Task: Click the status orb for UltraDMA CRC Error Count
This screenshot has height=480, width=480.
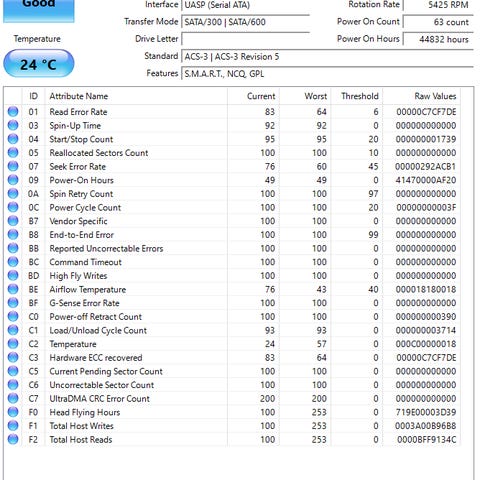Action: (13, 398)
